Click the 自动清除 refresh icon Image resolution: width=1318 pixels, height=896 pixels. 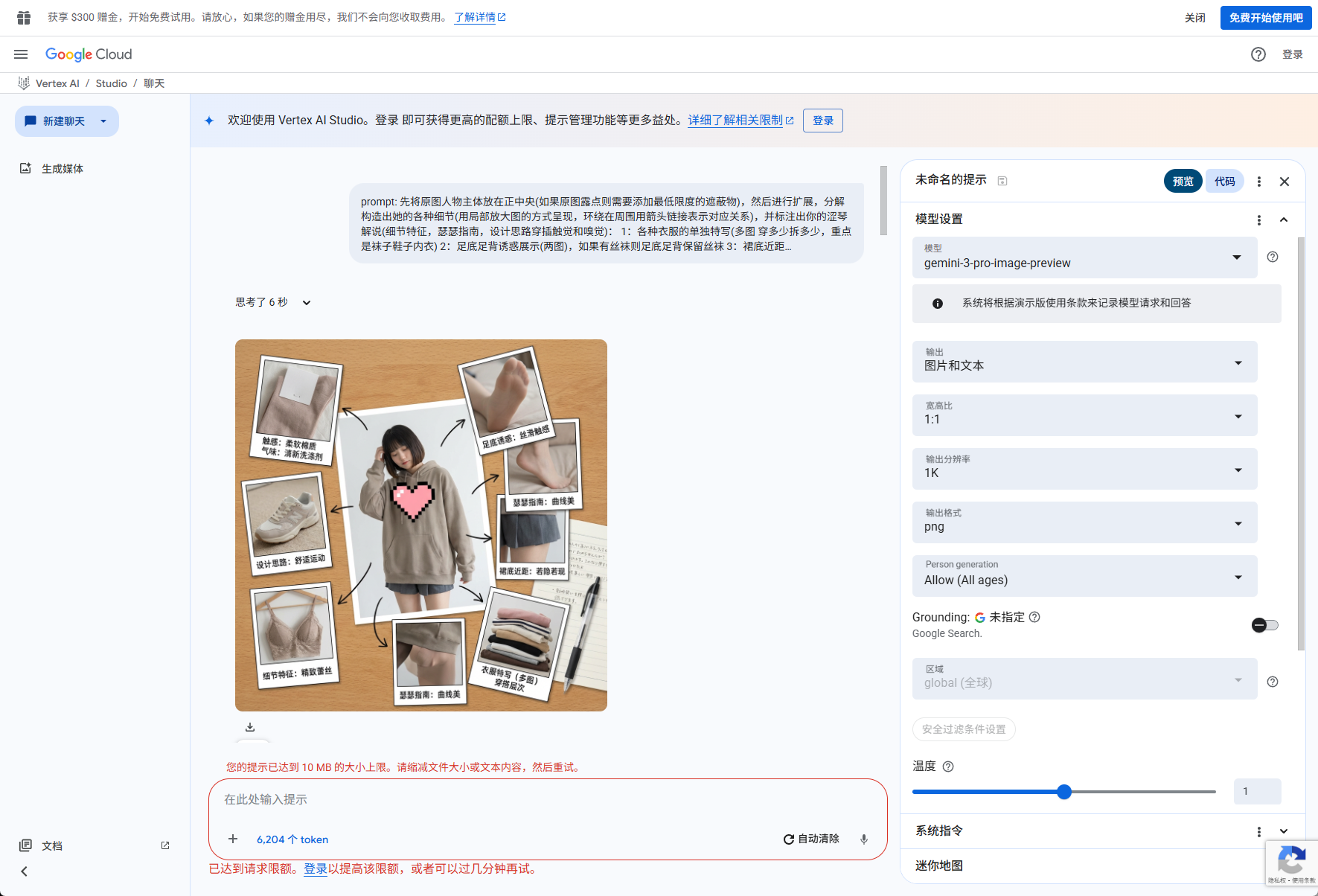coord(788,839)
